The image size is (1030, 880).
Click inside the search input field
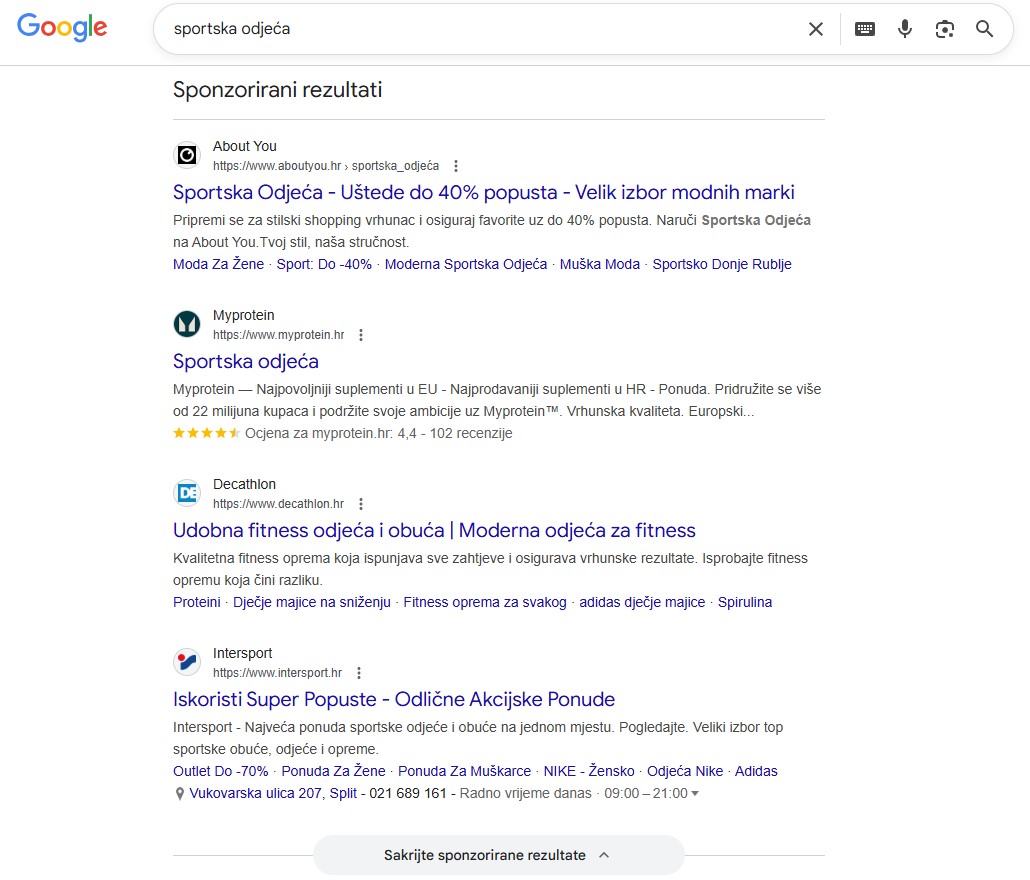coord(450,28)
